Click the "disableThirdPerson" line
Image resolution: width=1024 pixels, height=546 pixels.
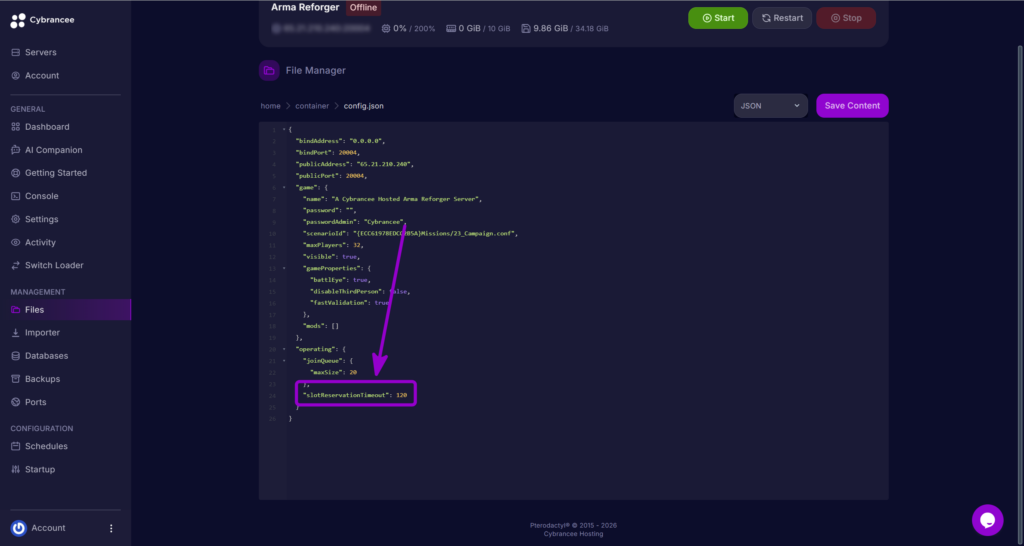(x=360, y=291)
